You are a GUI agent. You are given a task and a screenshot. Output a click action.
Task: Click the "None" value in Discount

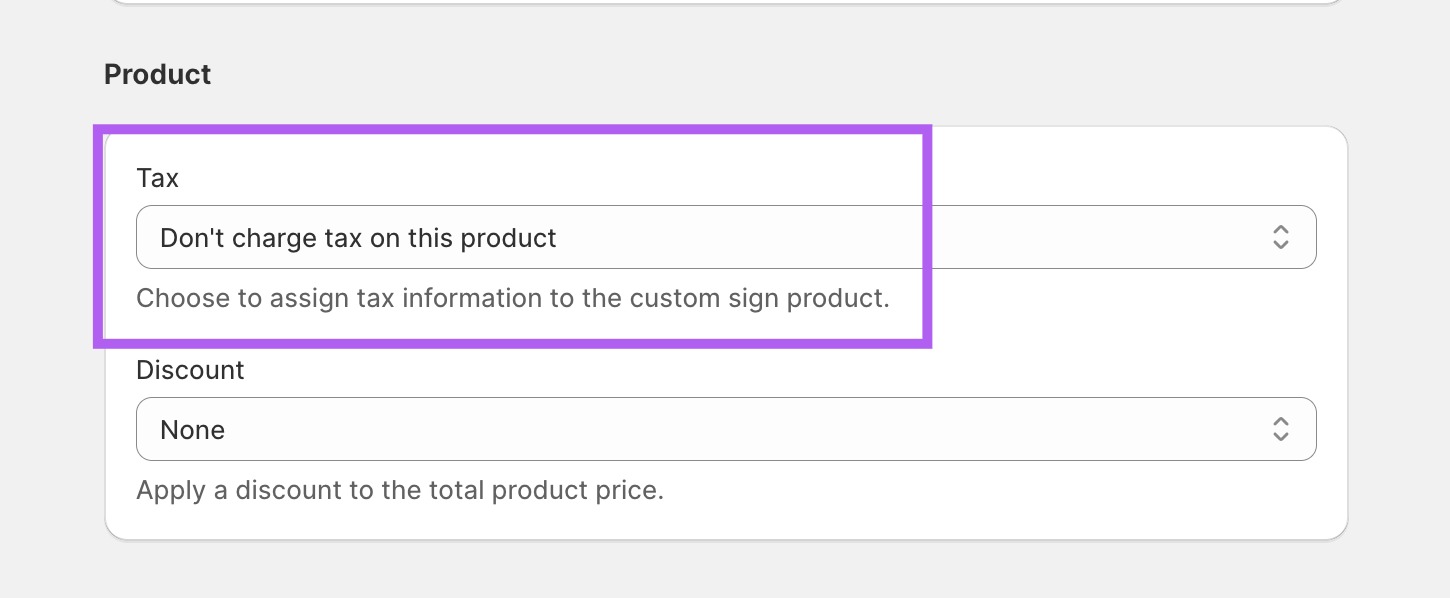[192, 430]
